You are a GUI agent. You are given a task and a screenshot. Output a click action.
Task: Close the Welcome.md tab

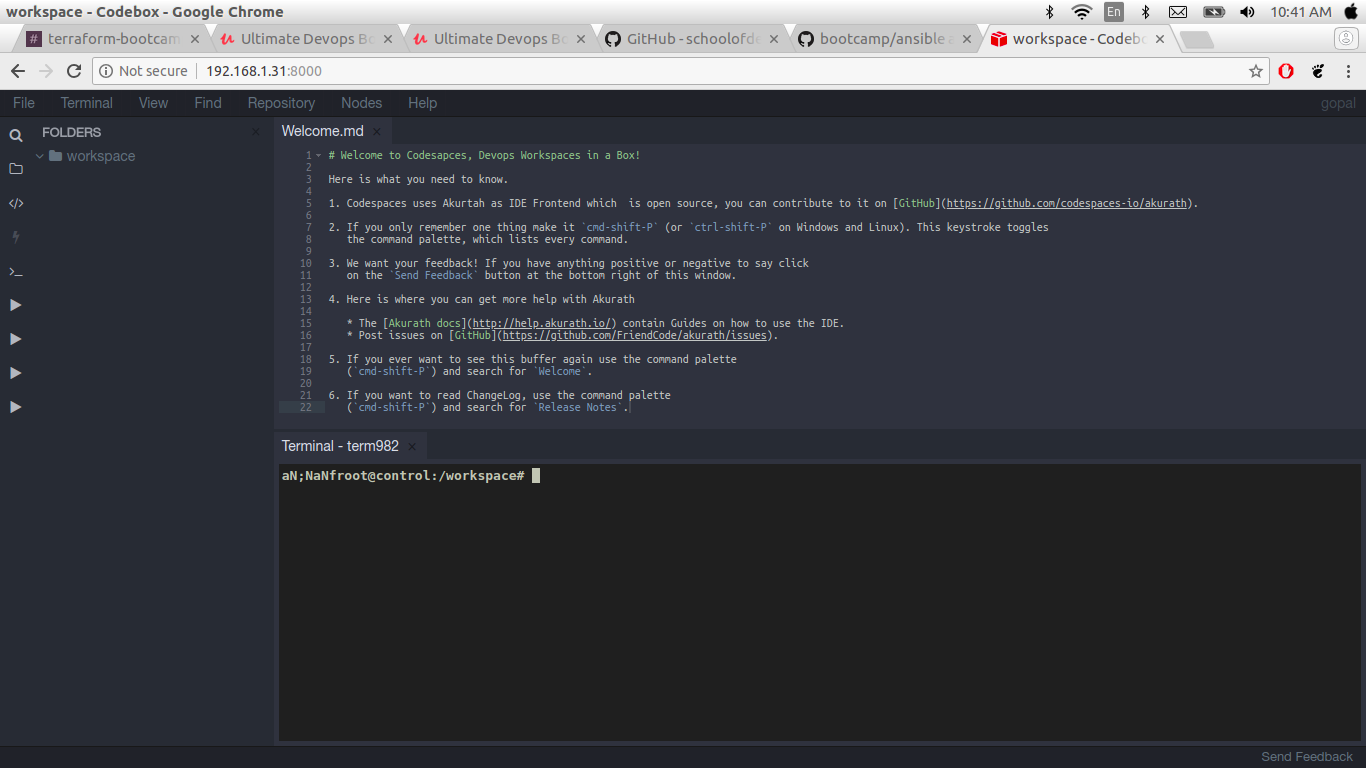377,132
